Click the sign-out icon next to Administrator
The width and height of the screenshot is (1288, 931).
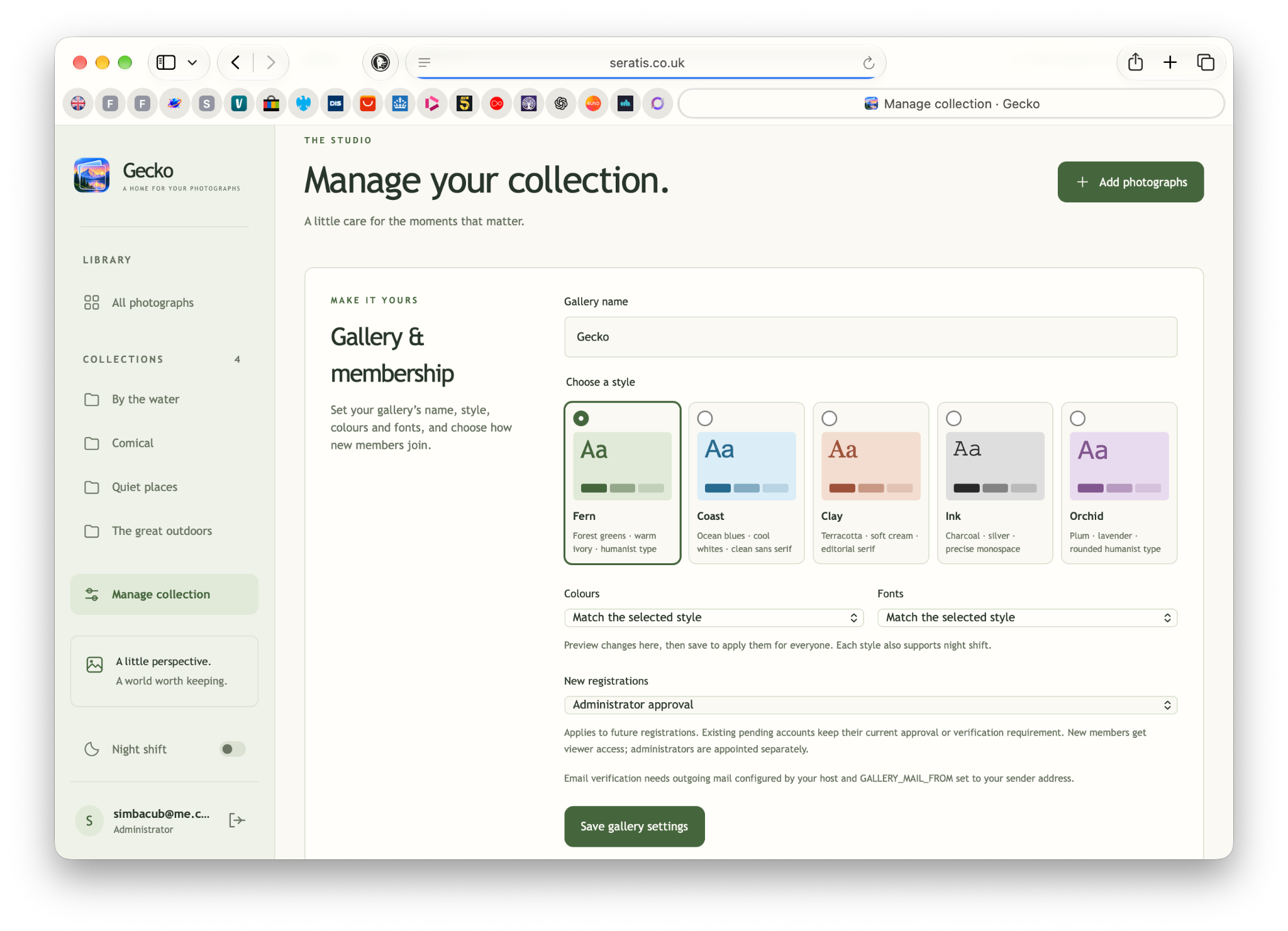tap(237, 820)
